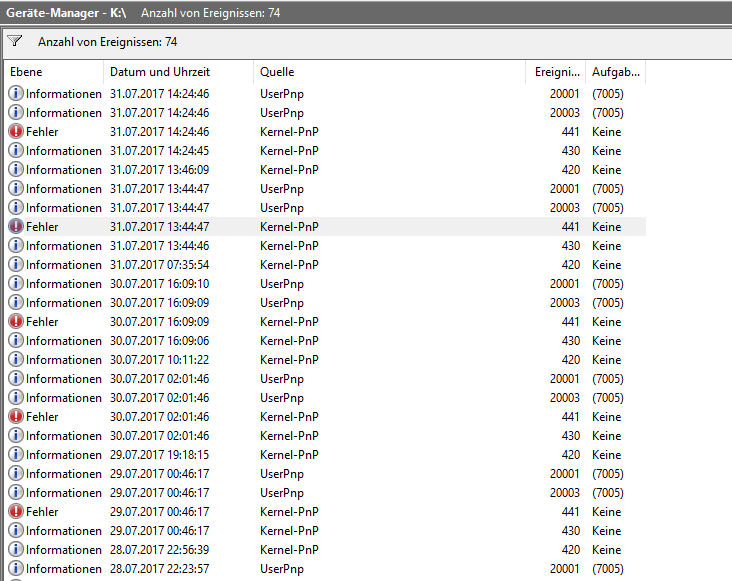Click info icon of 30.07.2017 16:09:10 row

[x=16, y=283]
